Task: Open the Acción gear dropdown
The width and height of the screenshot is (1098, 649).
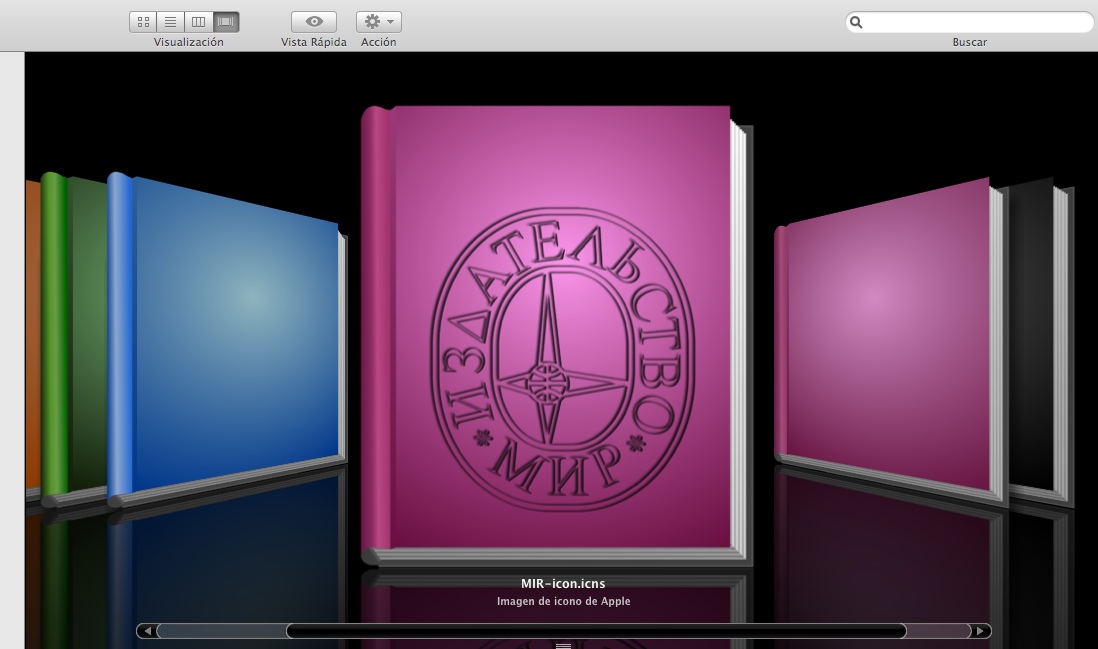Action: (x=379, y=22)
